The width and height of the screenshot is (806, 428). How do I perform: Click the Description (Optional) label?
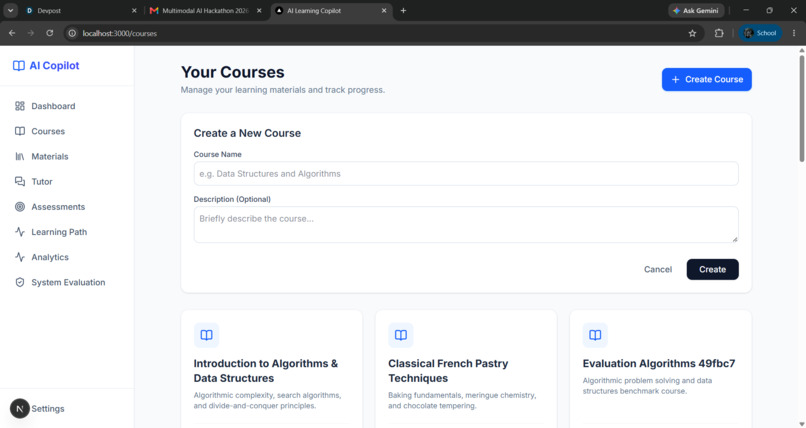(232, 199)
